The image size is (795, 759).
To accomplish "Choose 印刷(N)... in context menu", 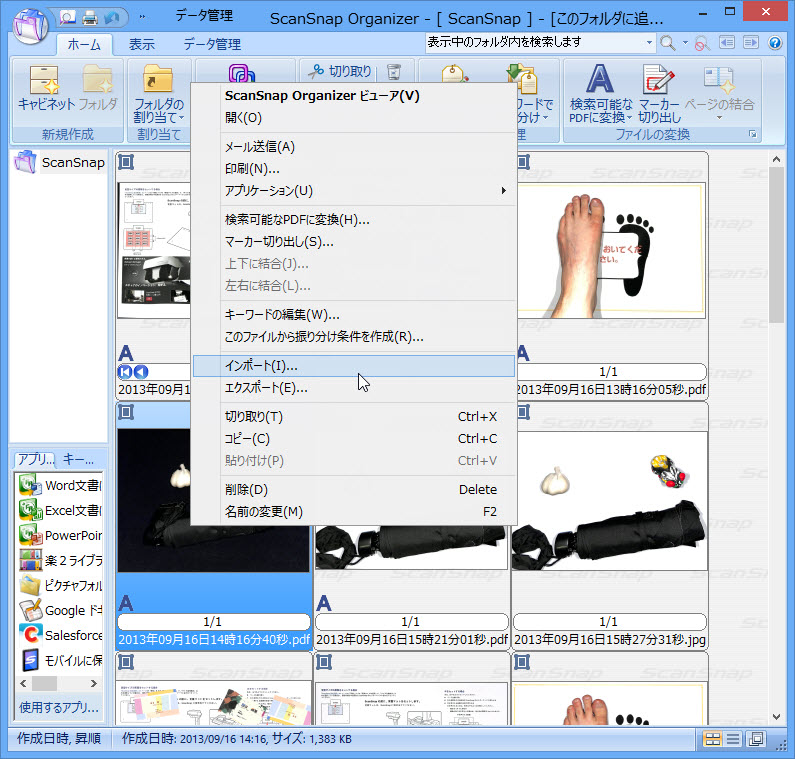I will point(354,168).
